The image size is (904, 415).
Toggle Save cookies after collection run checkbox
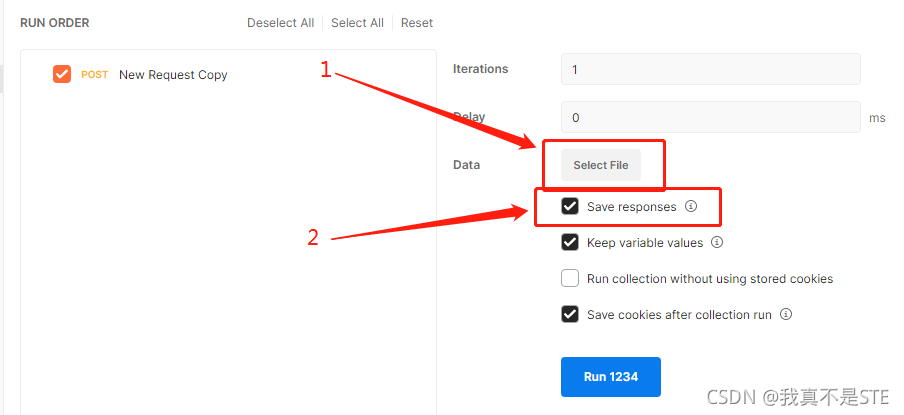570,314
